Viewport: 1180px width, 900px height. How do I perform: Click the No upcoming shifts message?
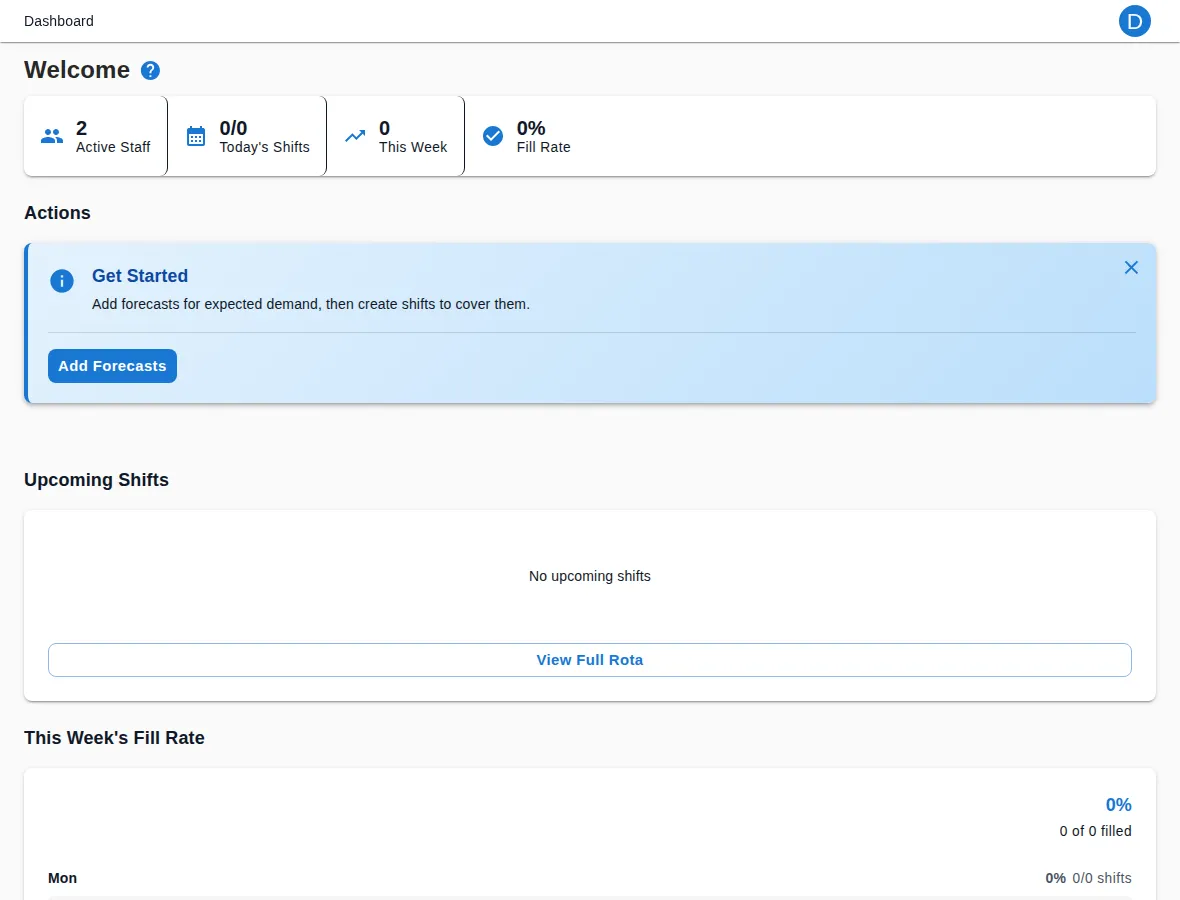coord(590,576)
